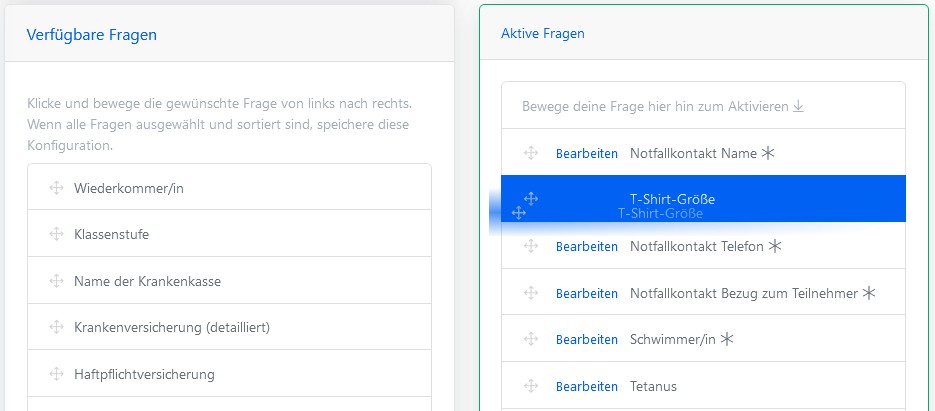The image size is (935, 411).
Task: Click move icon next to Klassenstufe
Action: 56,234
